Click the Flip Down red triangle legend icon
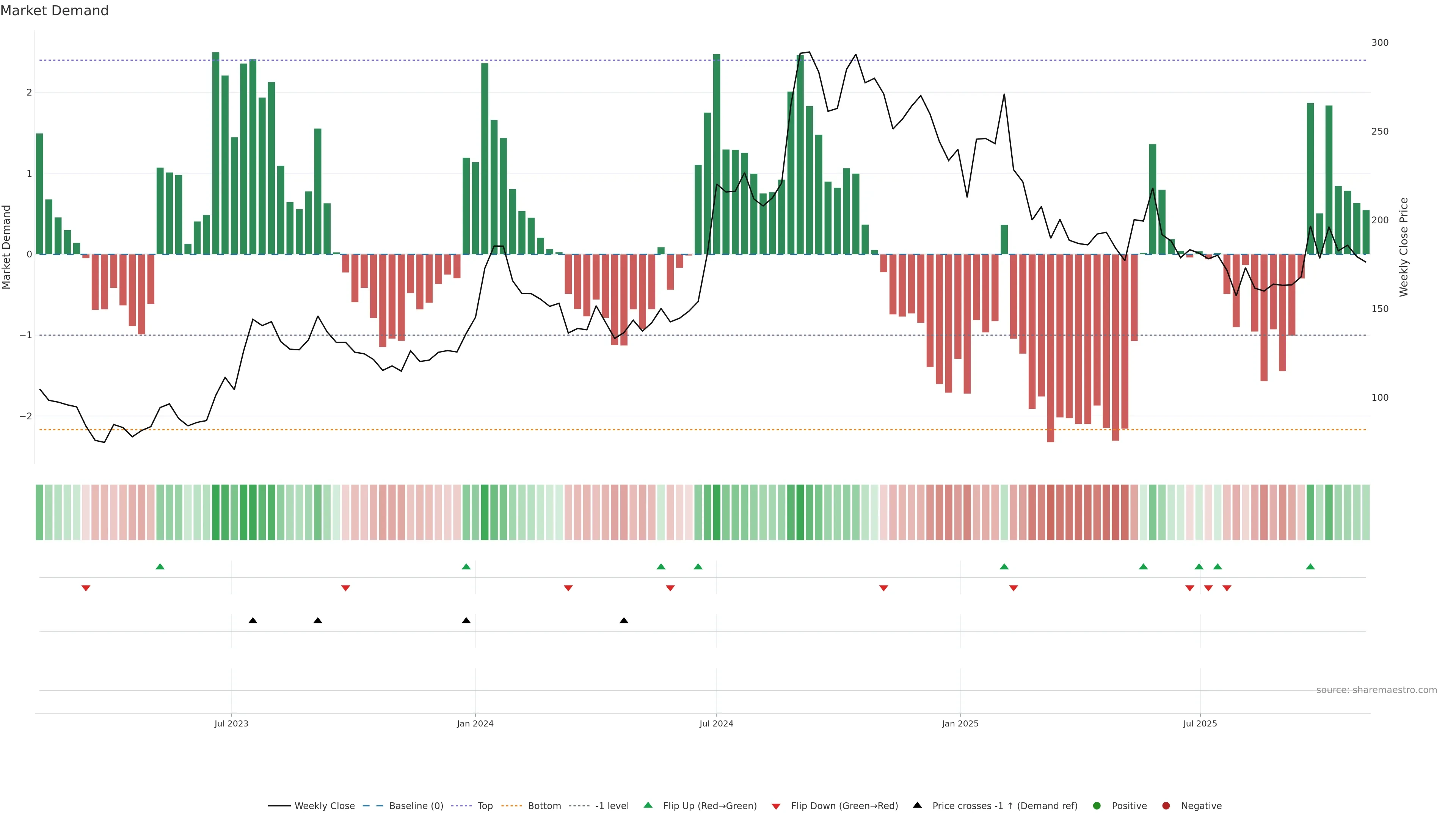1456x819 pixels. pos(776,806)
